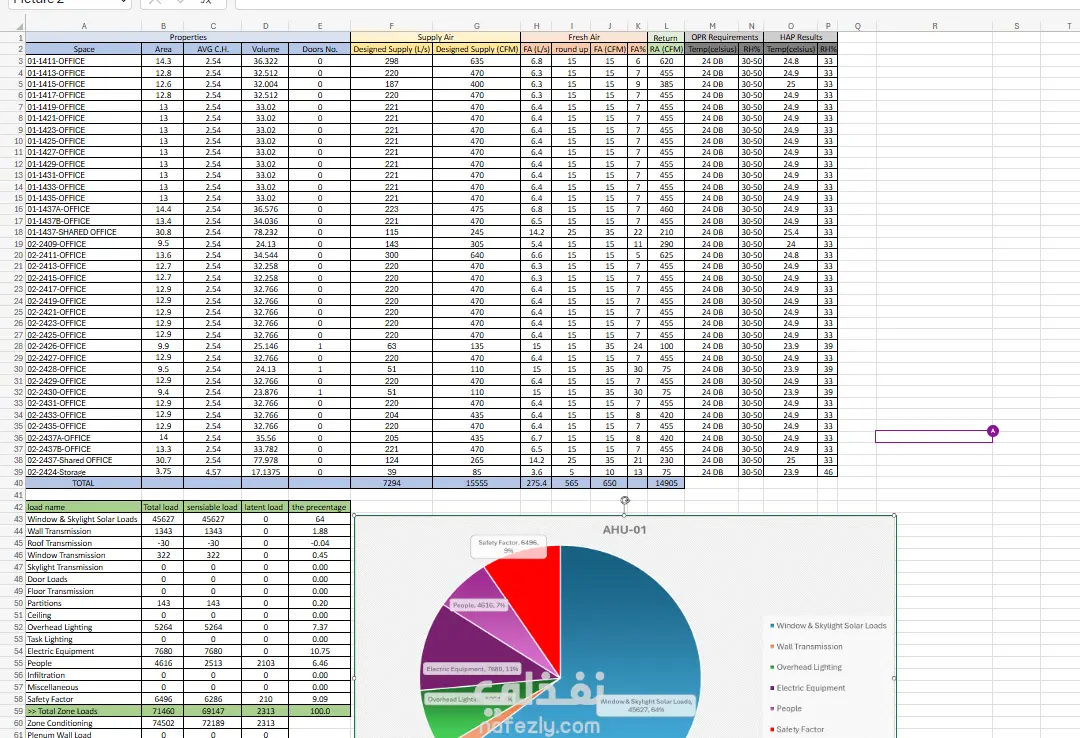Select column header Q
The height and width of the screenshot is (738, 1080).
(858, 26)
